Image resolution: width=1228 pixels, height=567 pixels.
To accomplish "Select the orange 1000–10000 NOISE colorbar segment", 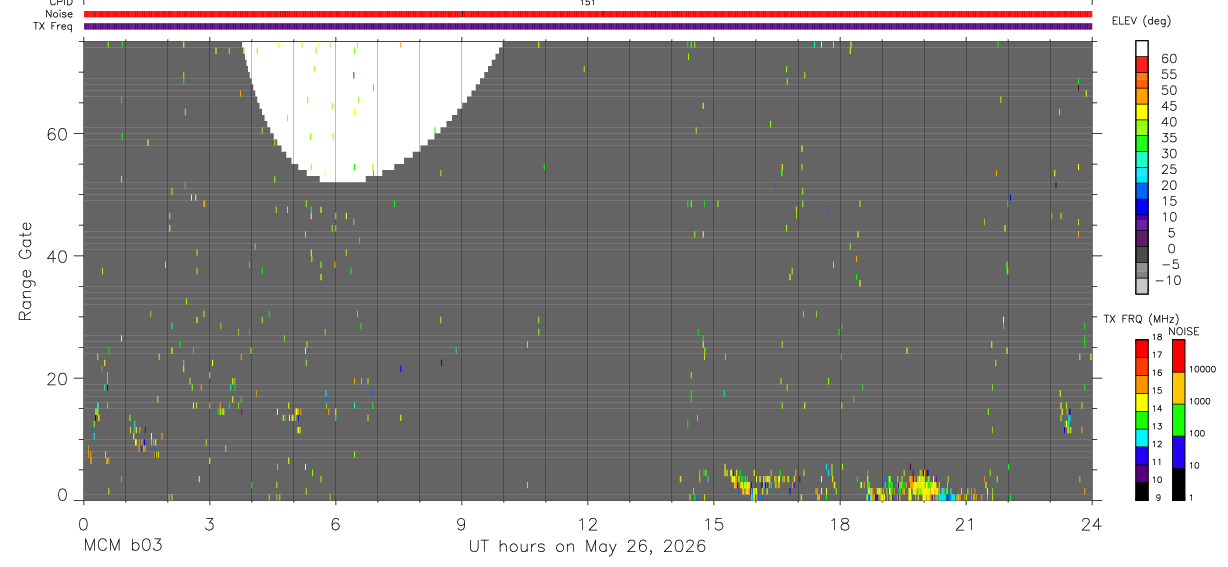I will coord(1178,388).
